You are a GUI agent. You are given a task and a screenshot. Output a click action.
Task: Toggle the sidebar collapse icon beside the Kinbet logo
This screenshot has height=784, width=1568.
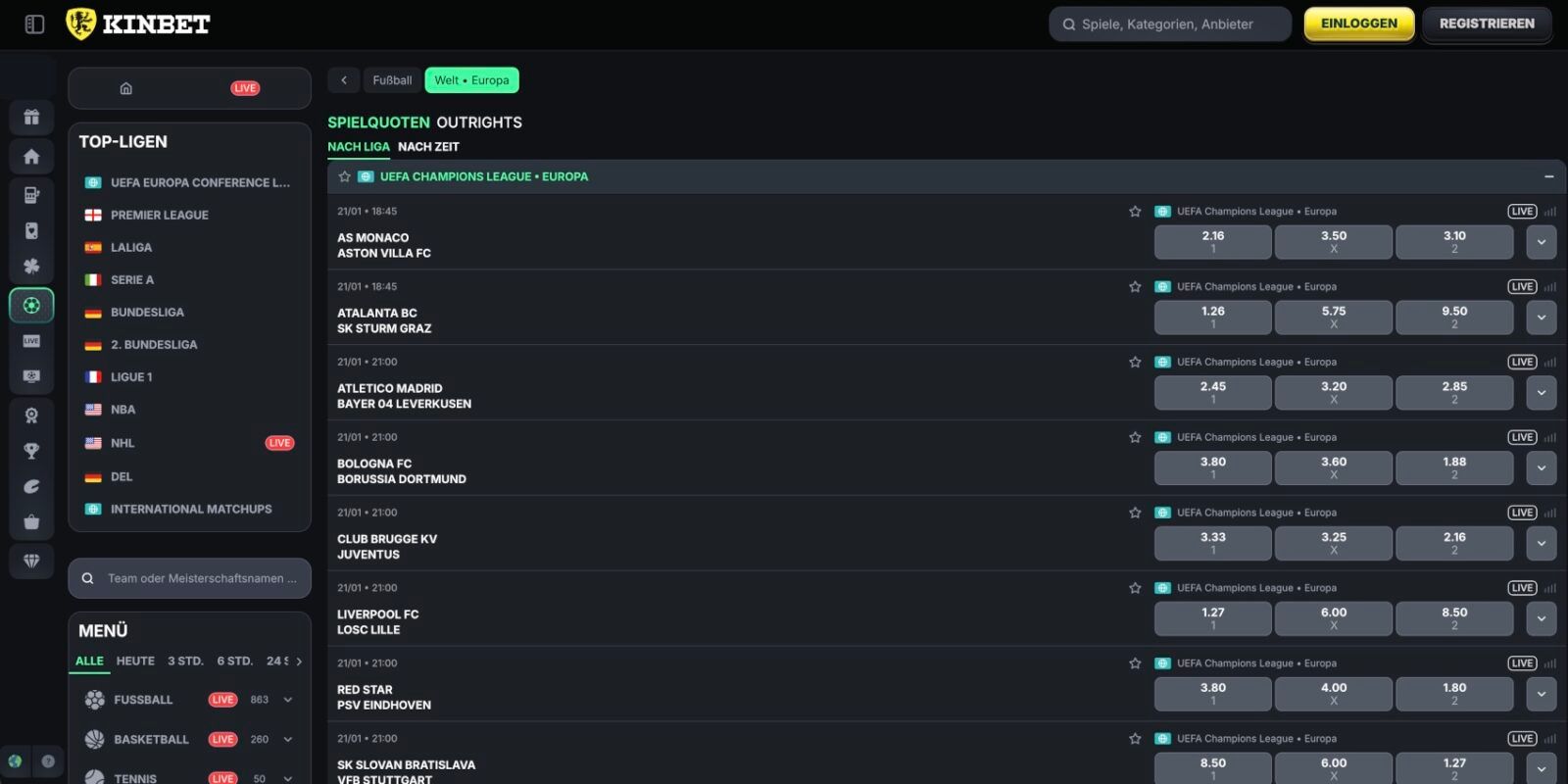pos(34,24)
